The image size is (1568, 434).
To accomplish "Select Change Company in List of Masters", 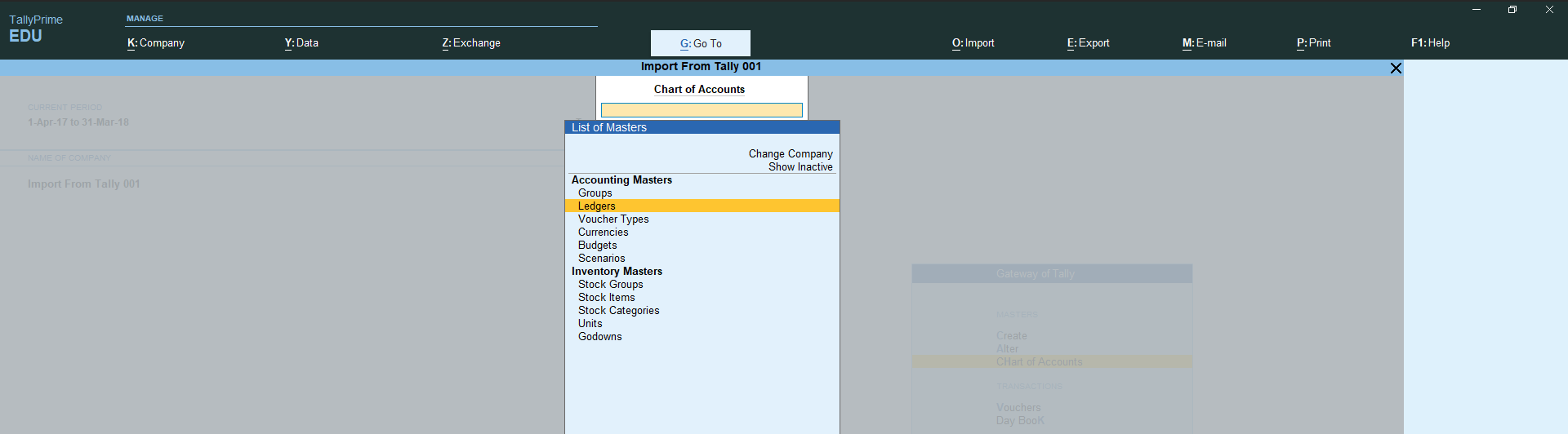I will click(791, 153).
